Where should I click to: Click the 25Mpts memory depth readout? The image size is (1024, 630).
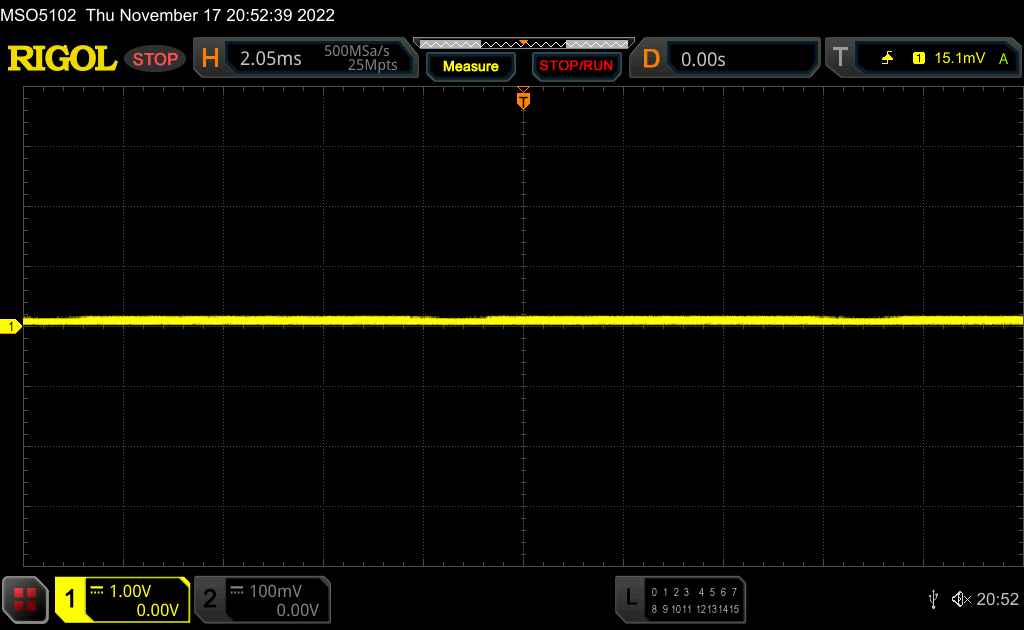(x=372, y=65)
